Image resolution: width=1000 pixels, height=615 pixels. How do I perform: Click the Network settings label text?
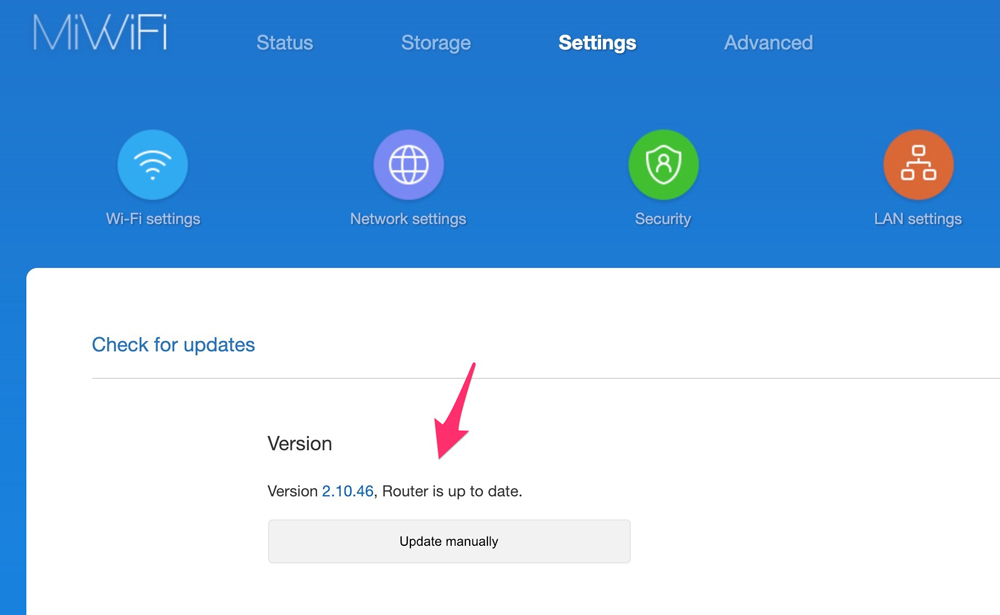tap(408, 218)
